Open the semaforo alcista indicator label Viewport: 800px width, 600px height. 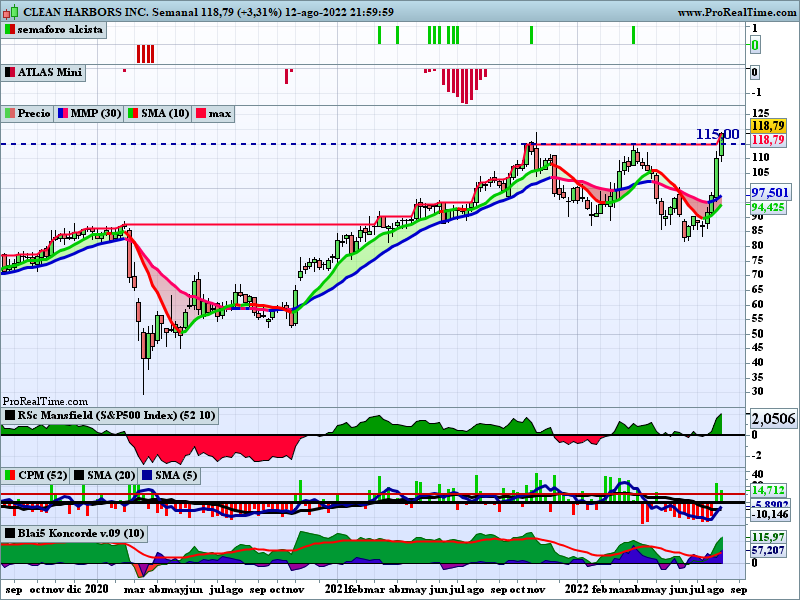60,30
